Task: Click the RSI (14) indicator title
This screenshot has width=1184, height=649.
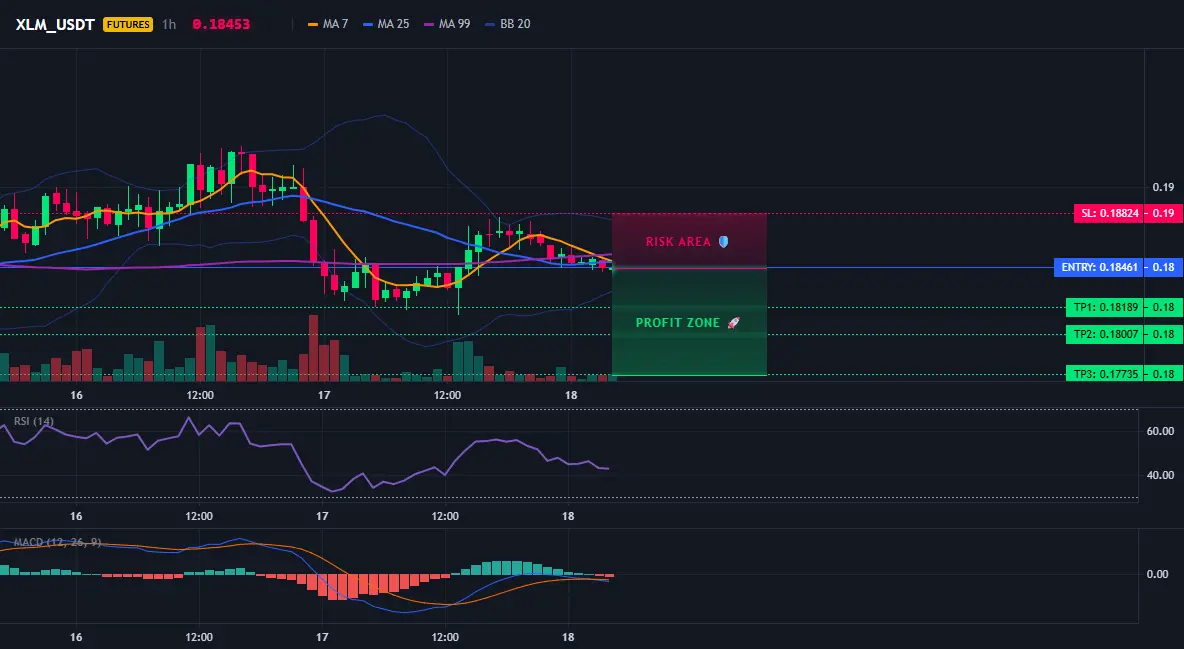Action: [34, 421]
